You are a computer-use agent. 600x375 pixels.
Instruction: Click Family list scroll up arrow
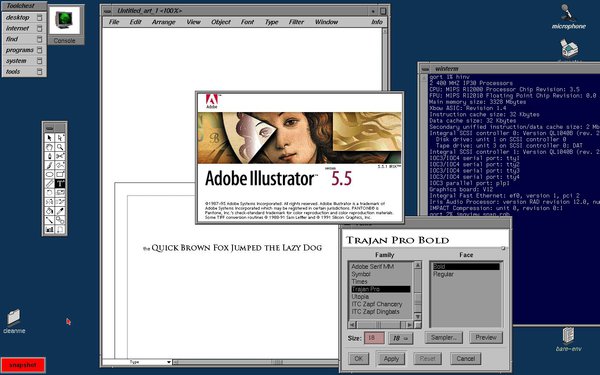coord(417,265)
